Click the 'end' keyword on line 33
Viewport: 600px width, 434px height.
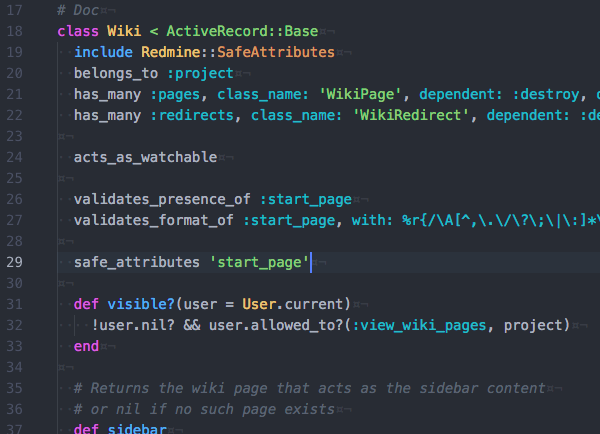click(86, 347)
